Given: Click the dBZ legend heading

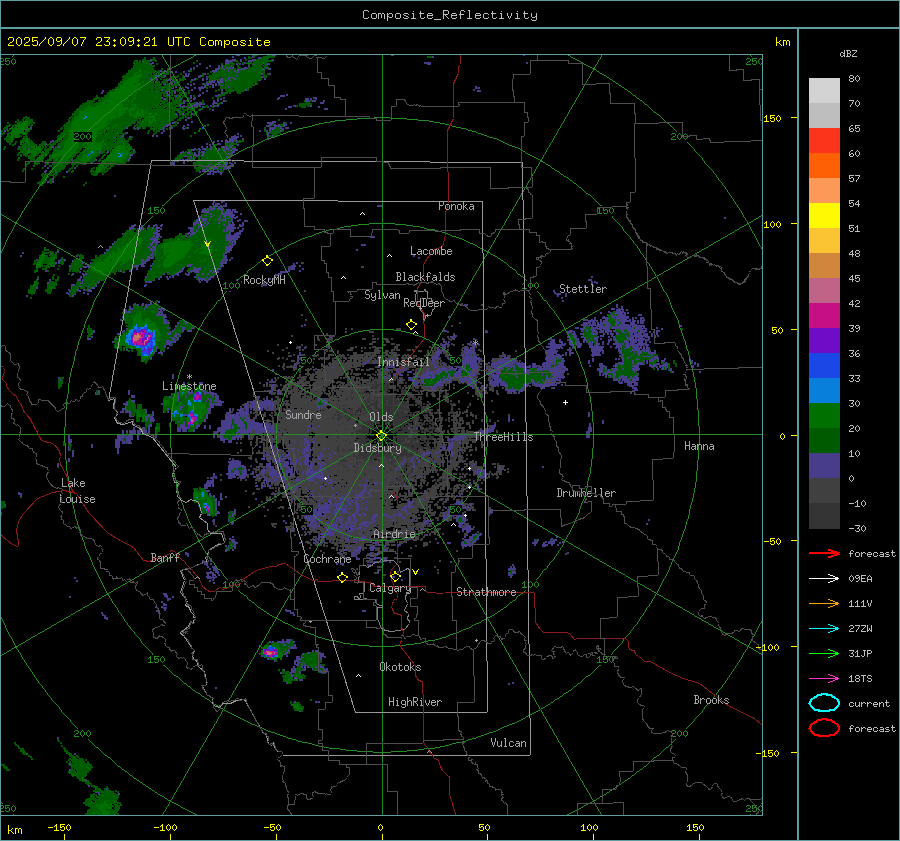Looking at the screenshot, I should click(x=848, y=53).
